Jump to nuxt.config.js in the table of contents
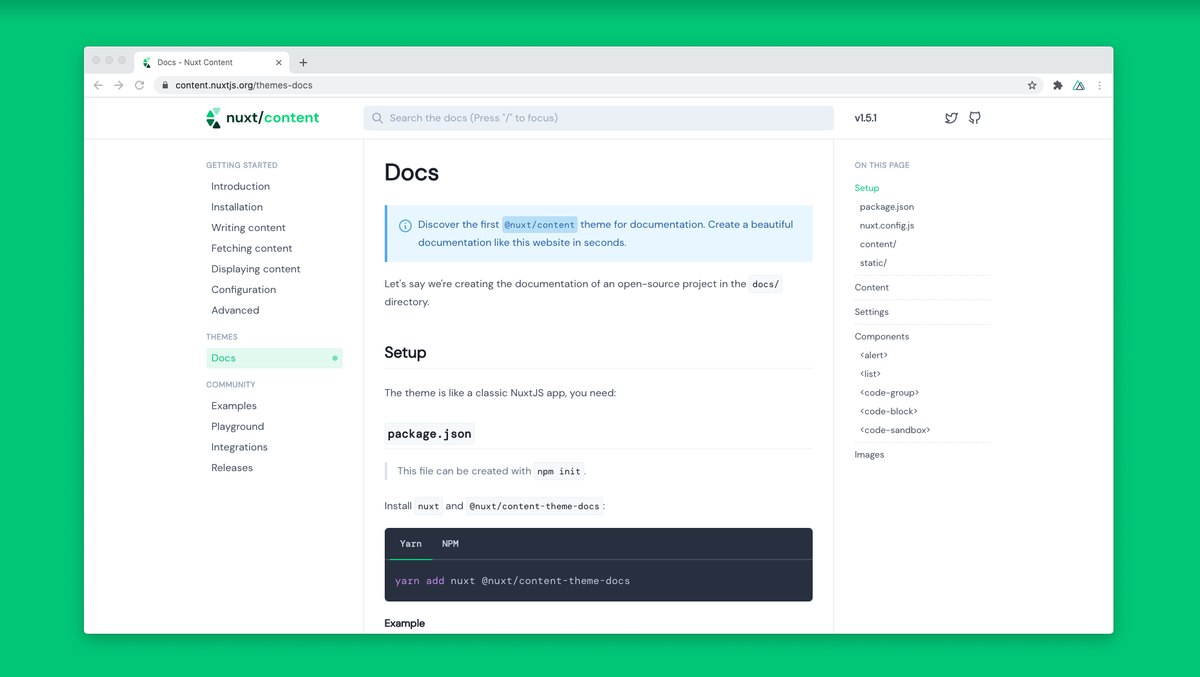The height and width of the screenshot is (677, 1200). point(887,226)
